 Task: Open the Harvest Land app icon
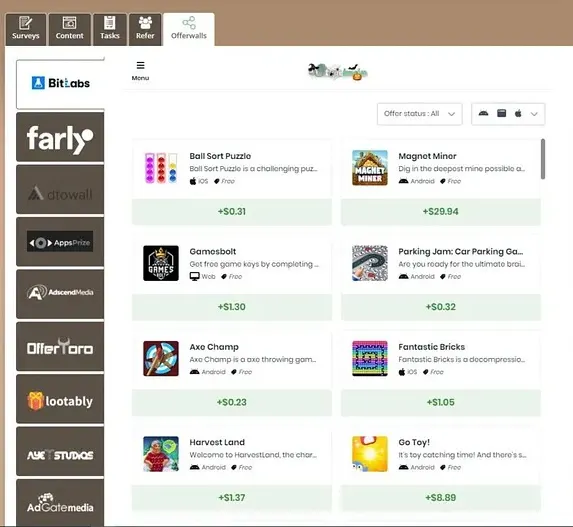pos(161,454)
